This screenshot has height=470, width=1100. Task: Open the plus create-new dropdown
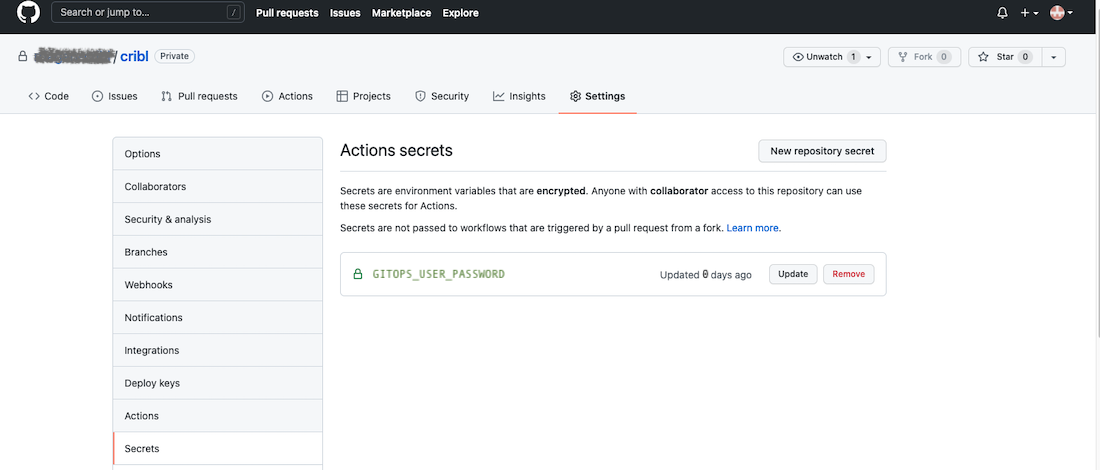pos(1030,13)
